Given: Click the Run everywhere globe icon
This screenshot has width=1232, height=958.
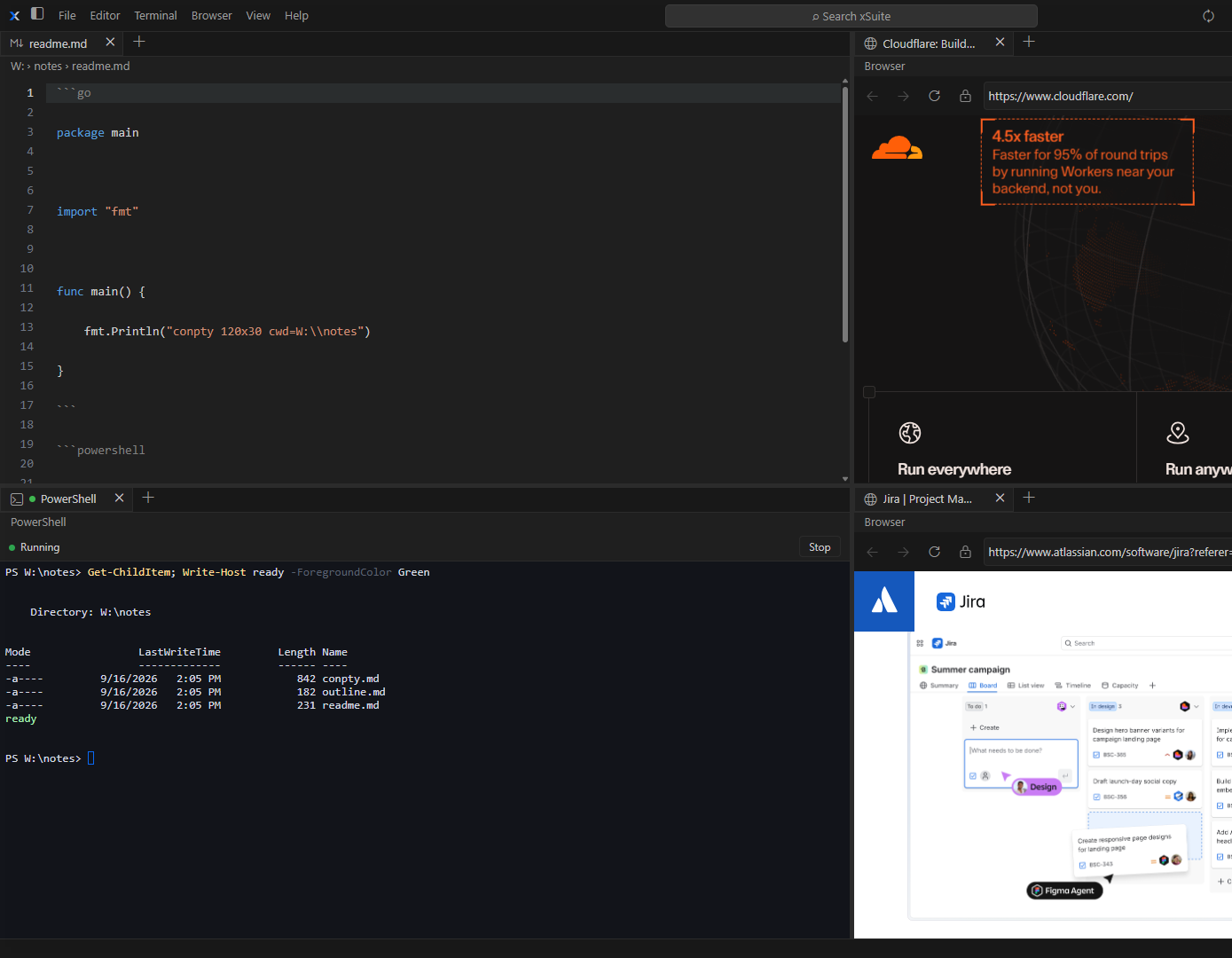Looking at the screenshot, I should [x=910, y=433].
